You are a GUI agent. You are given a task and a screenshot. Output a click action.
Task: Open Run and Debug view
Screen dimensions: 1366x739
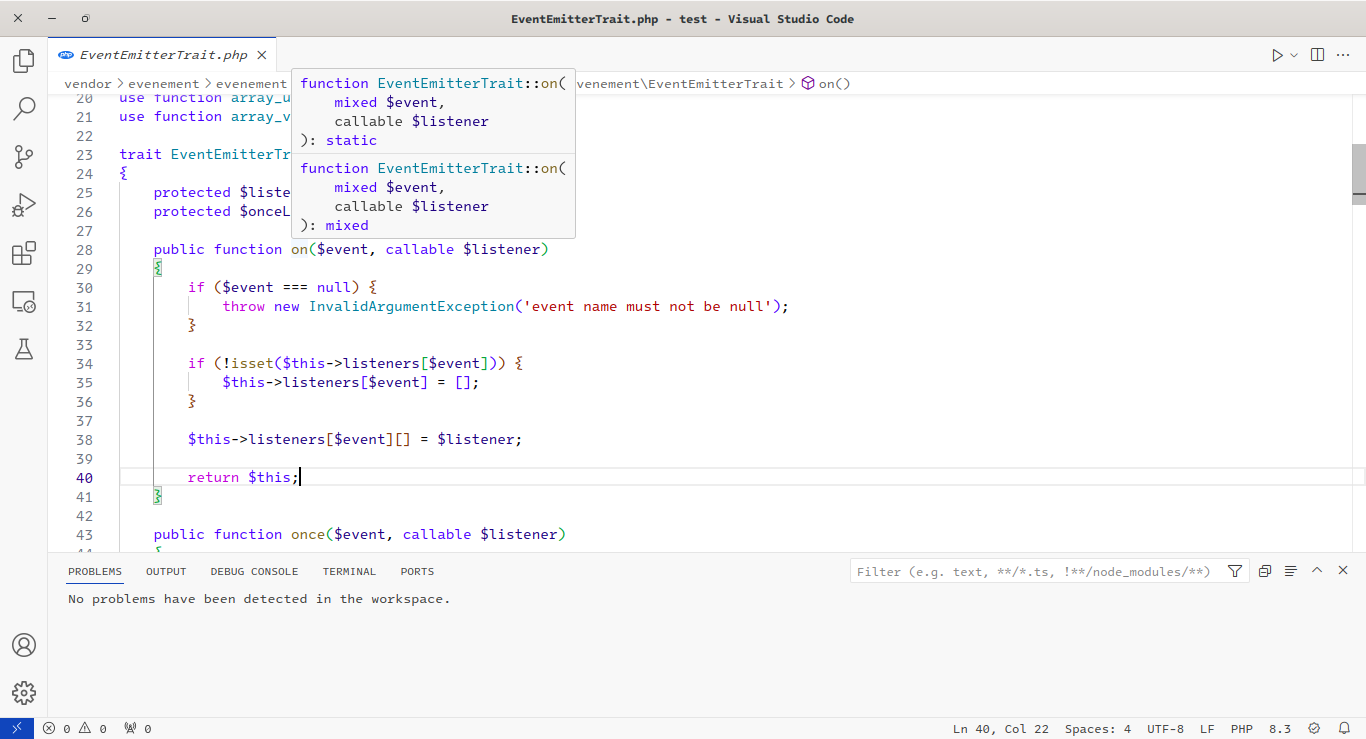click(24, 205)
